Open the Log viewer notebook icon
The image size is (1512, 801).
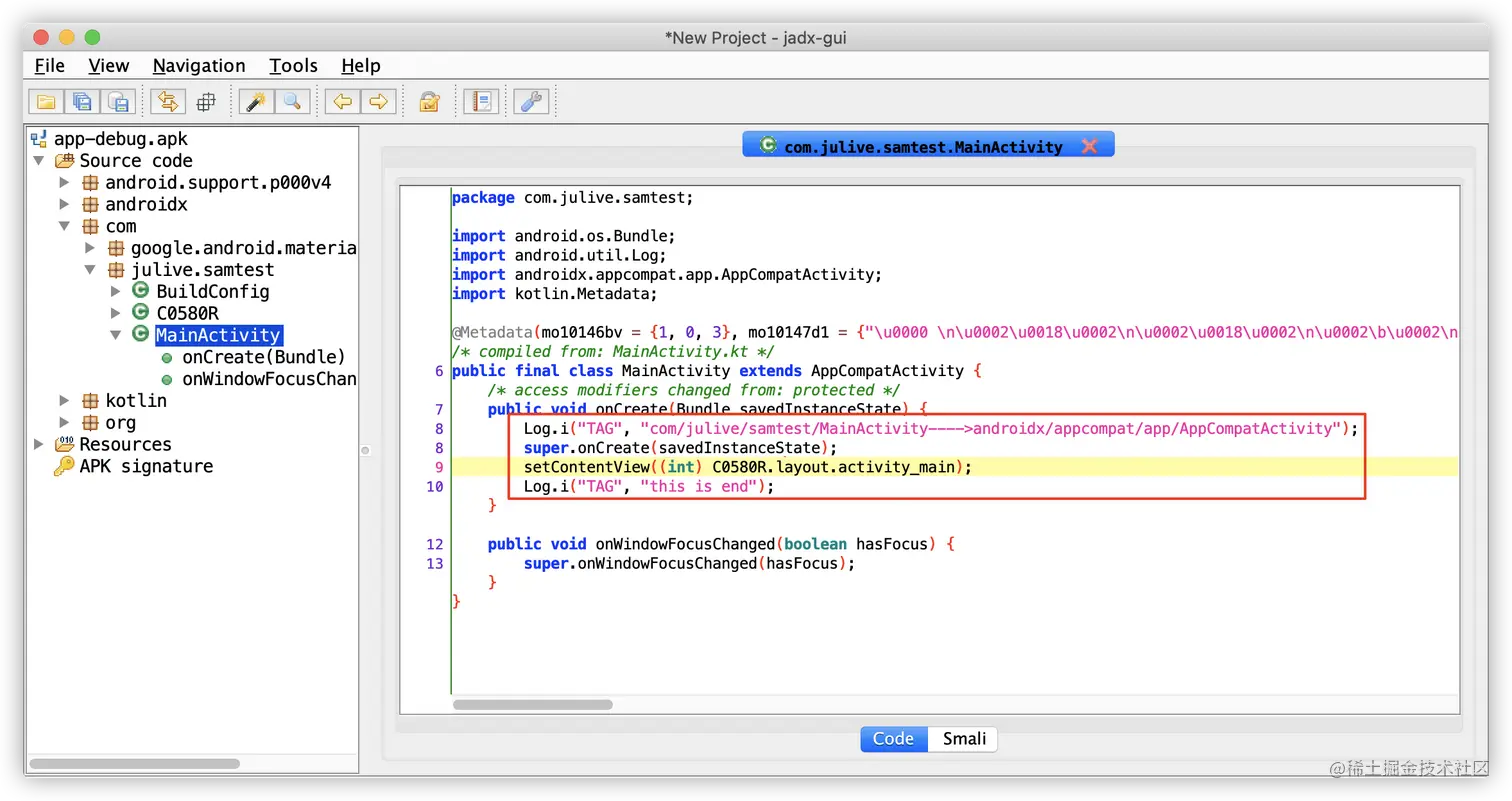click(x=481, y=101)
